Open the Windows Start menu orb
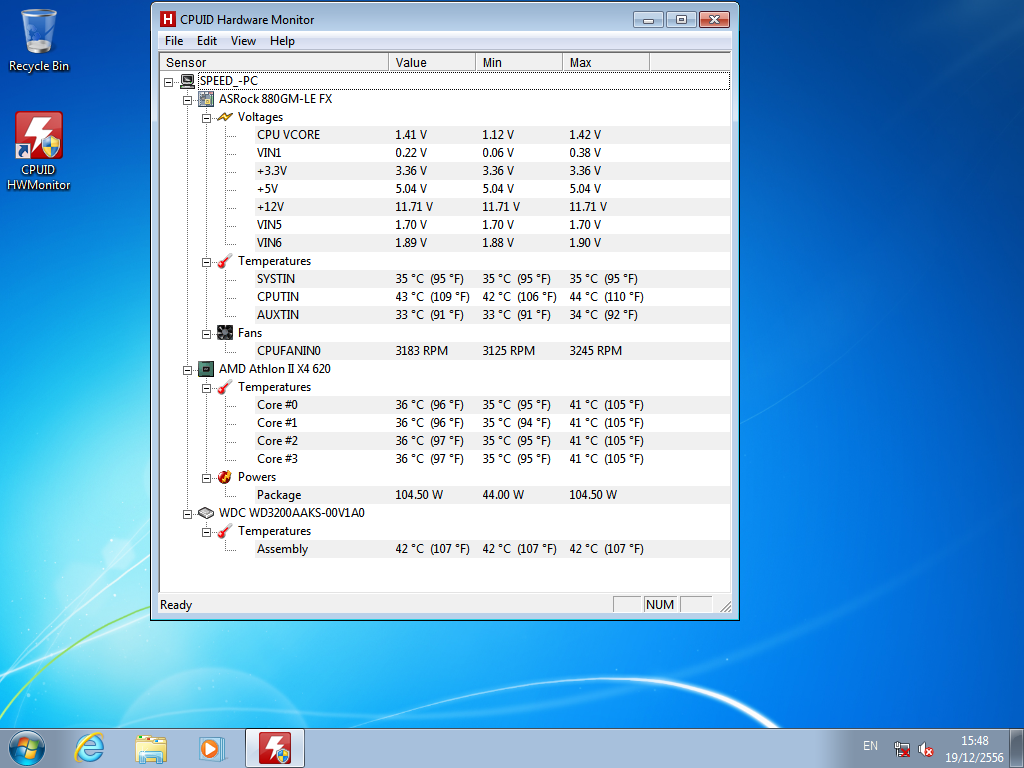The image size is (1024, 768). [27, 748]
